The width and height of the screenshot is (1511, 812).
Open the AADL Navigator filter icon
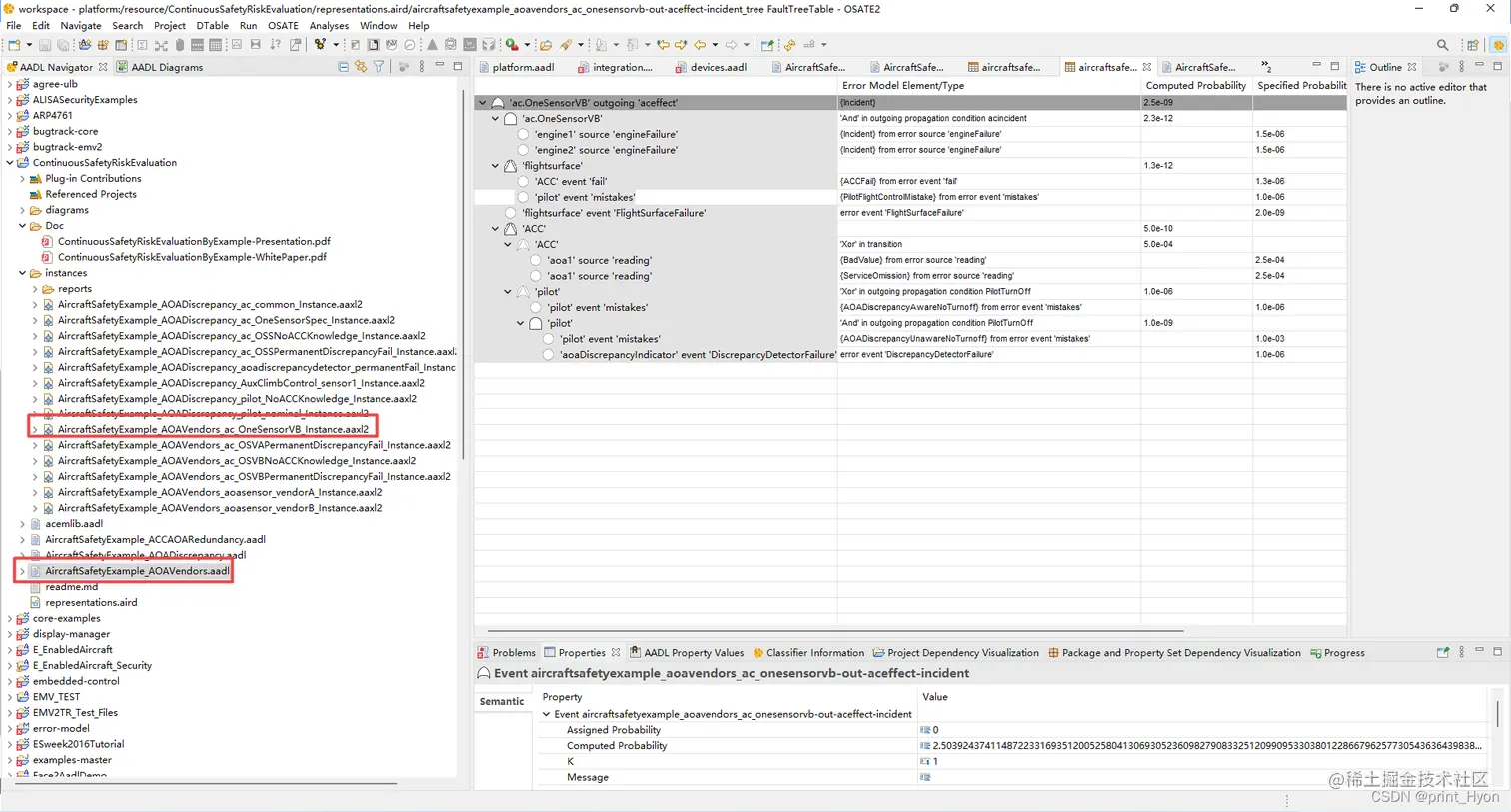[x=379, y=67]
